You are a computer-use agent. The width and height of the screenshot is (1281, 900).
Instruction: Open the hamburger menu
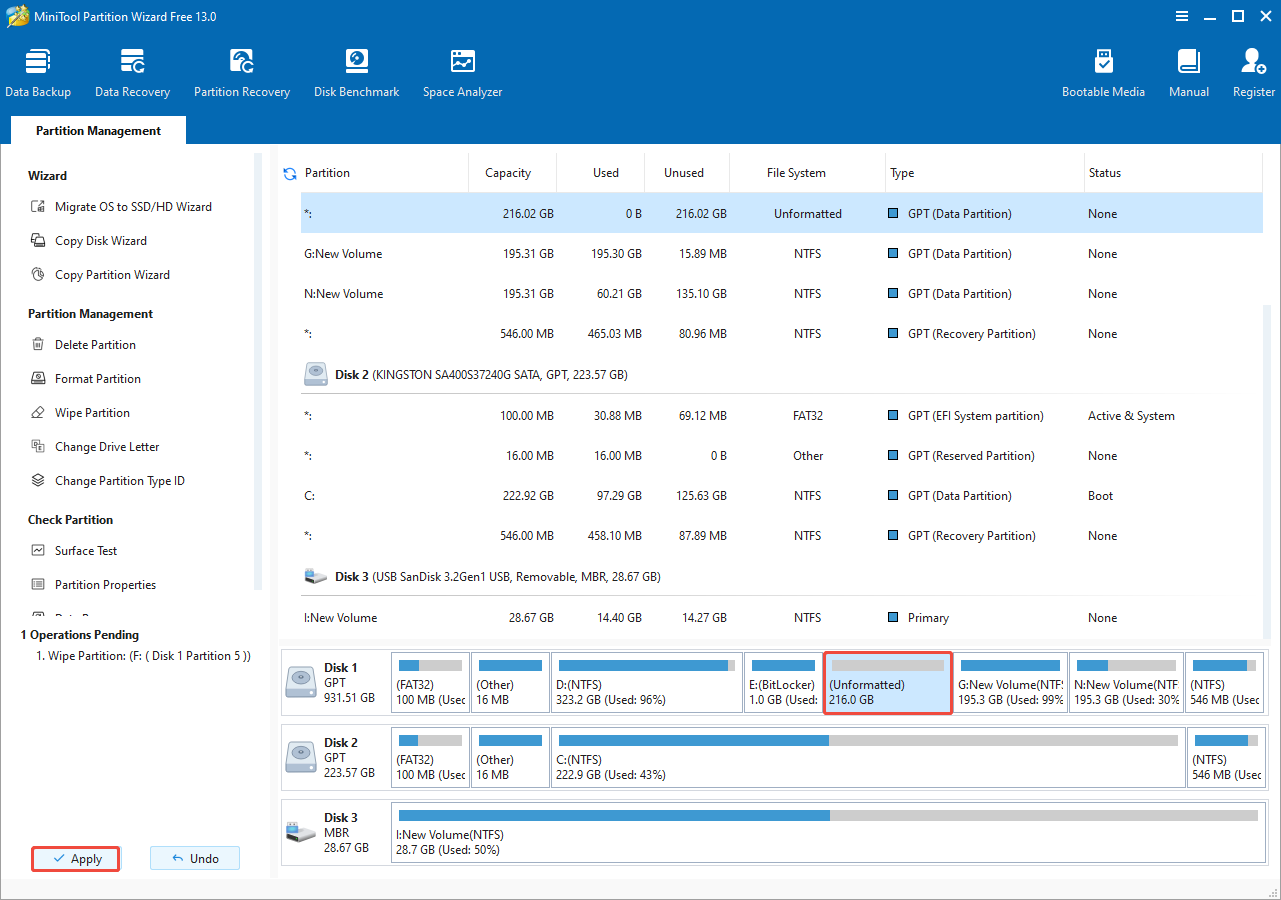coord(1181,16)
